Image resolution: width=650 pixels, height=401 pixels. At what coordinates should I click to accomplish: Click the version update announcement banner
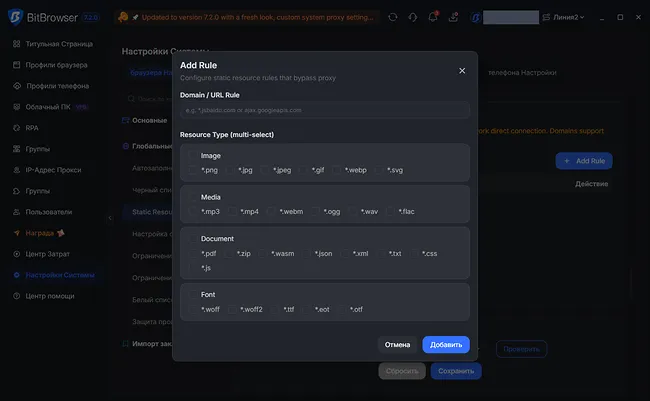coord(247,17)
